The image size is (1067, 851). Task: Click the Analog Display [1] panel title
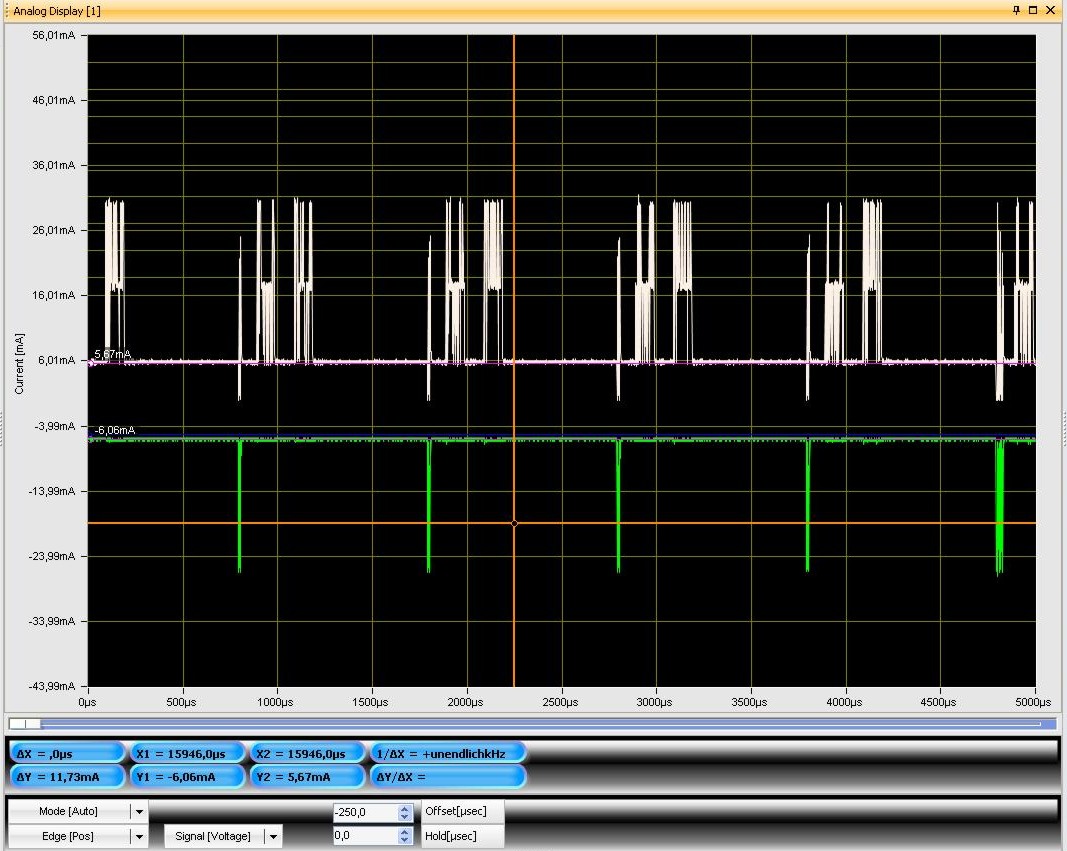point(57,11)
